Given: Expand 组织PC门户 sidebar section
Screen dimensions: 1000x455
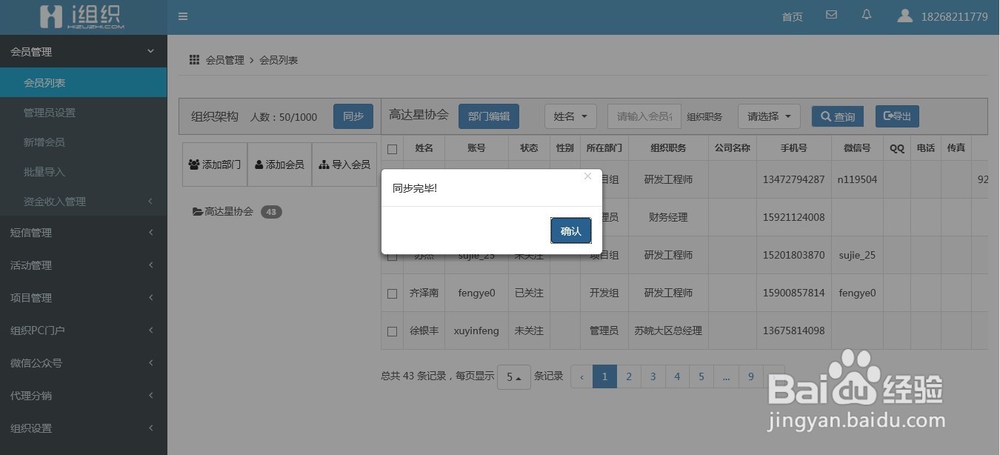Looking at the screenshot, I should [83, 331].
